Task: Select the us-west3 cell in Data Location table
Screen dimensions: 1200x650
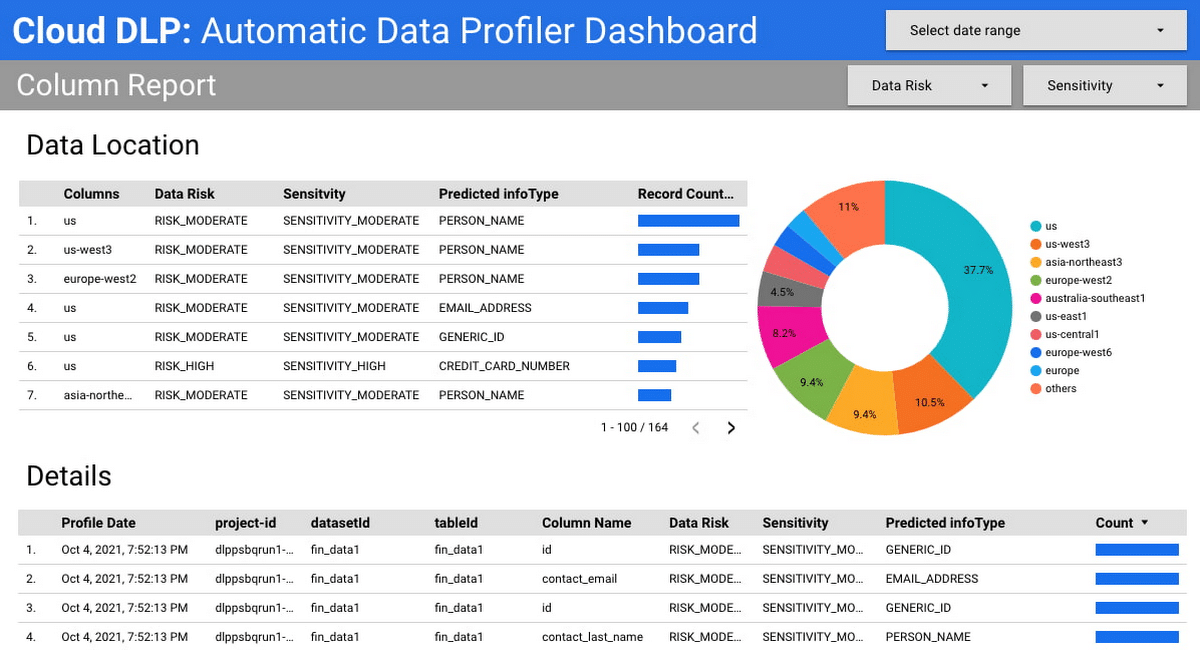Action: point(88,250)
